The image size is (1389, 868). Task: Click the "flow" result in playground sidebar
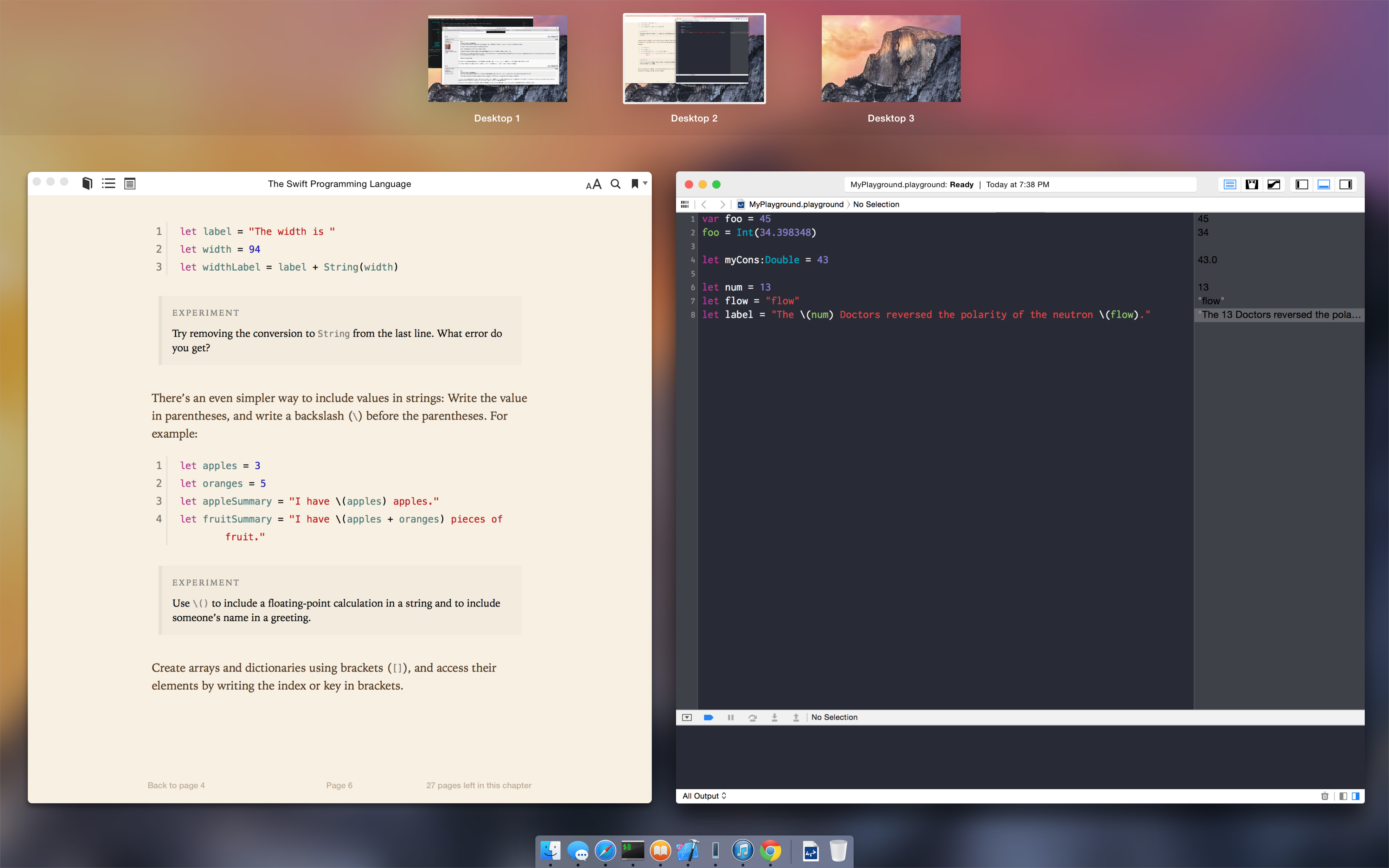click(1211, 301)
